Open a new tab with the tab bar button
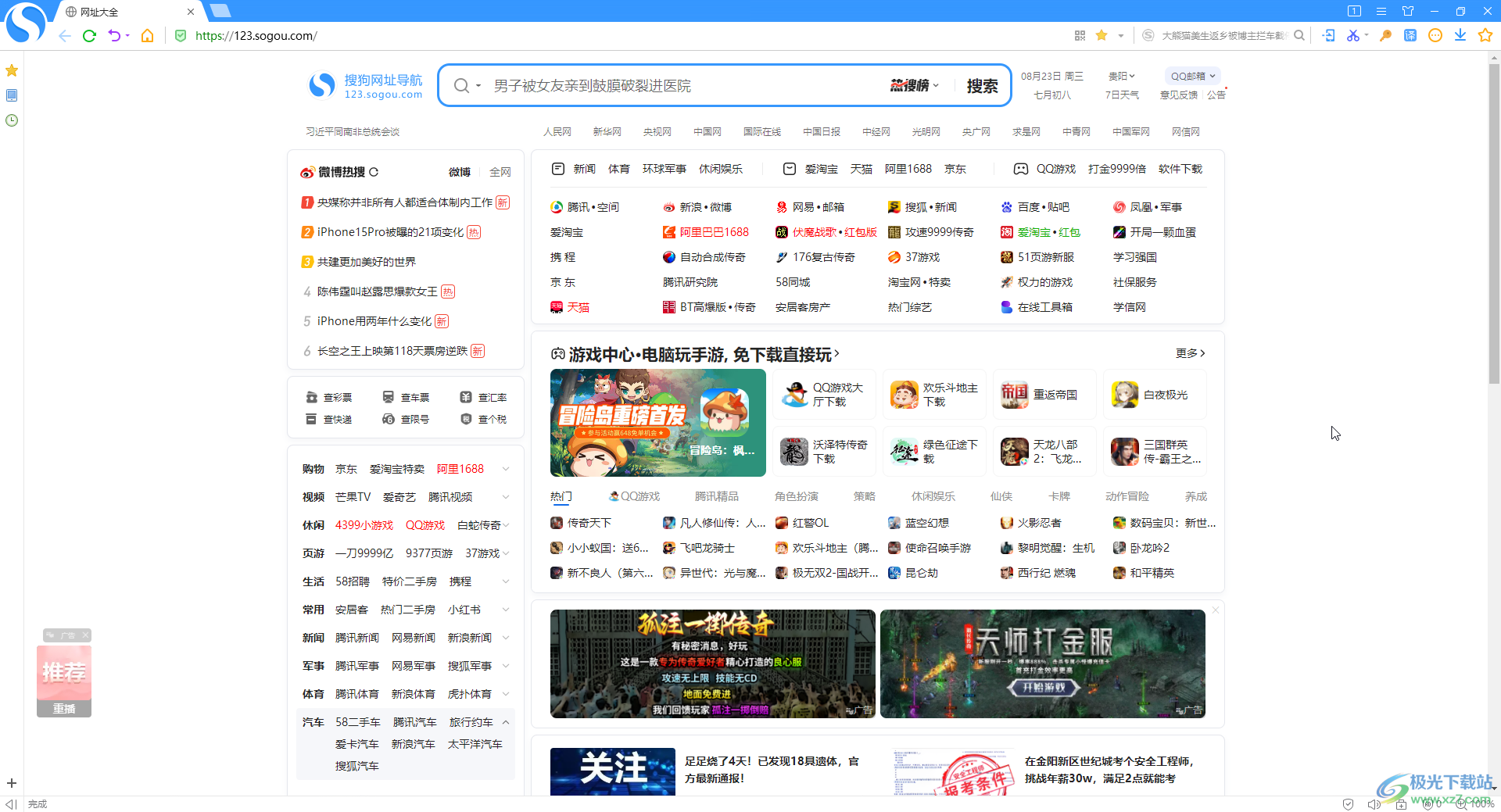 220,11
